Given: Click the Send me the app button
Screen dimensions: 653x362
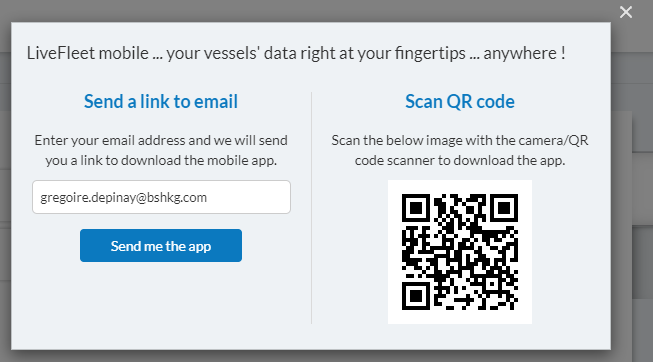Looking at the screenshot, I should [161, 245].
